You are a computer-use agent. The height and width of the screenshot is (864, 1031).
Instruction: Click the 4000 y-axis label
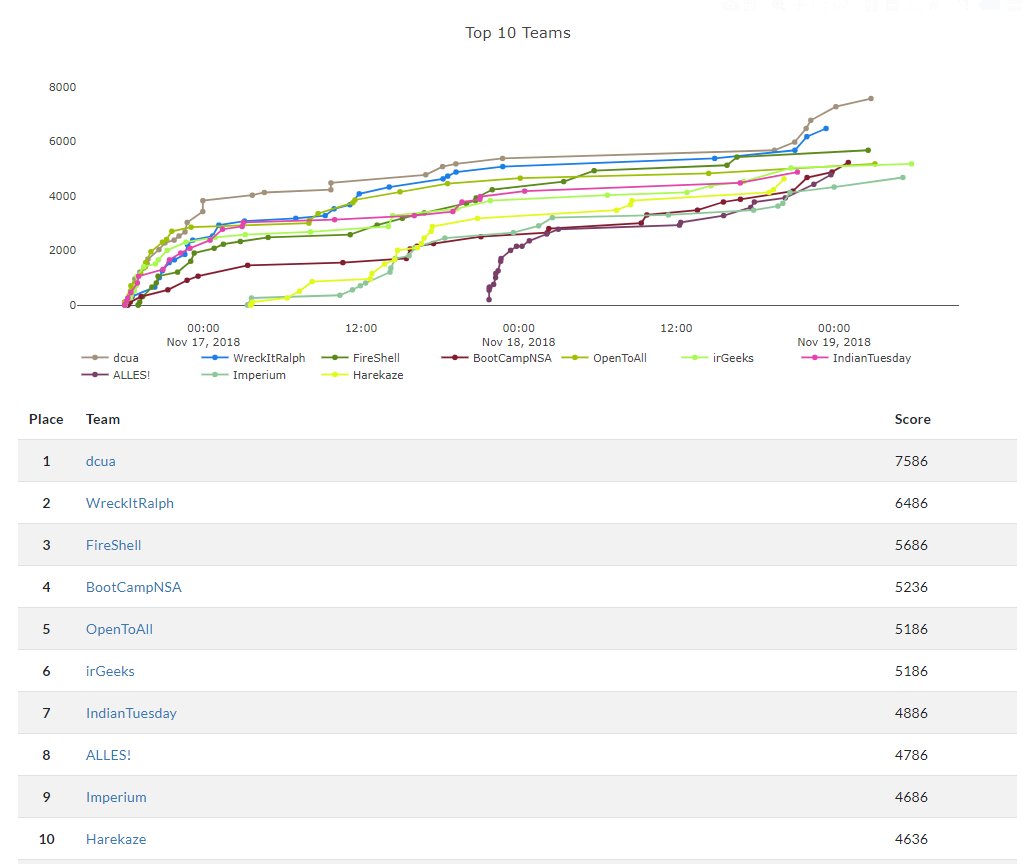point(62,196)
